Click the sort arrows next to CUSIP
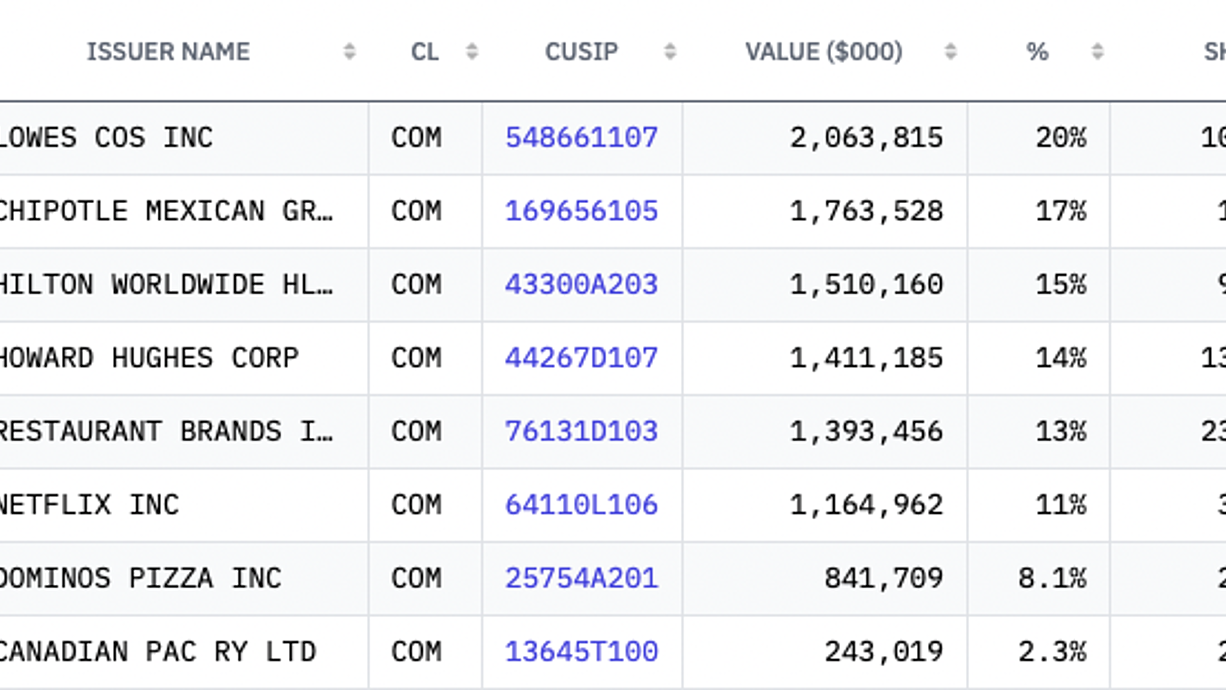The height and width of the screenshot is (690, 1226). (670, 52)
